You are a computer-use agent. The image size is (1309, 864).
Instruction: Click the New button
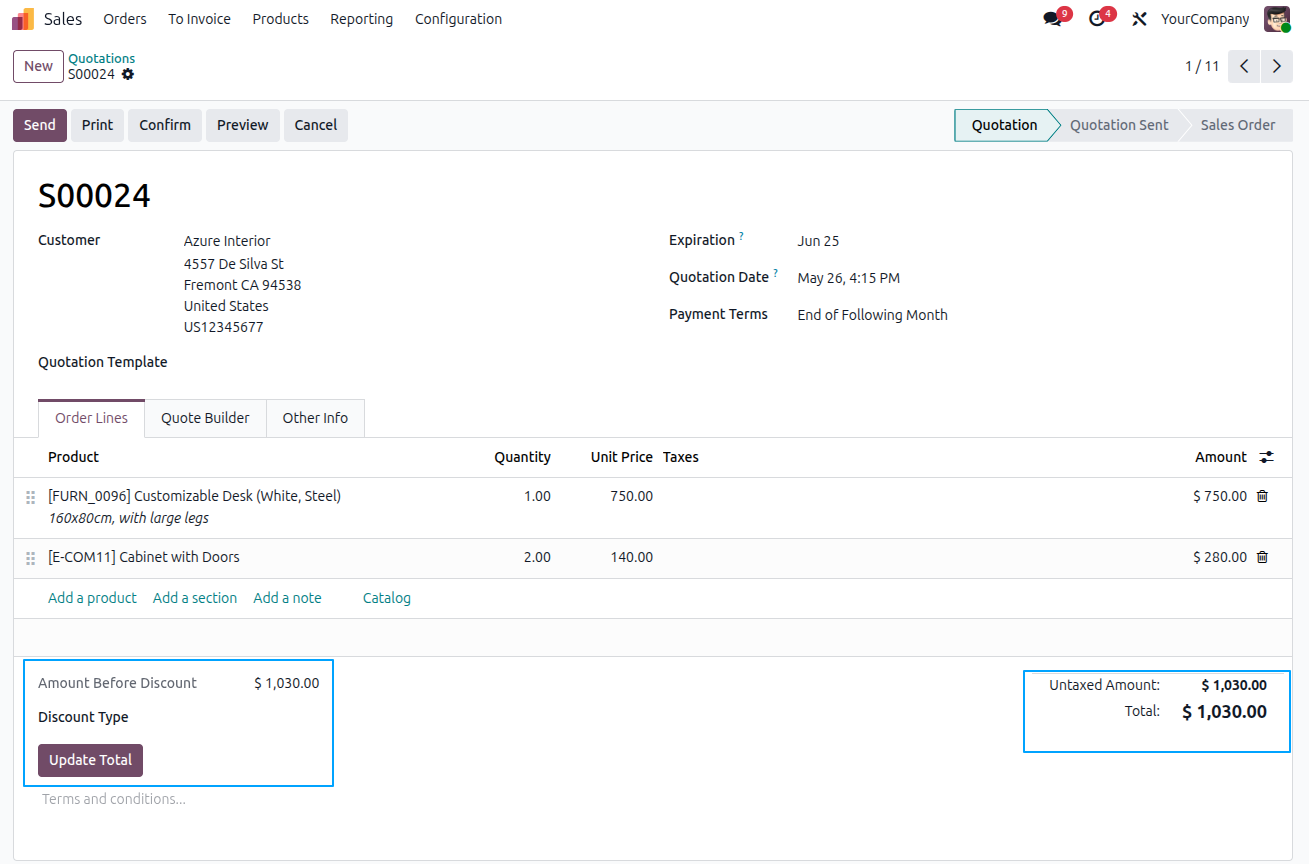(38, 66)
